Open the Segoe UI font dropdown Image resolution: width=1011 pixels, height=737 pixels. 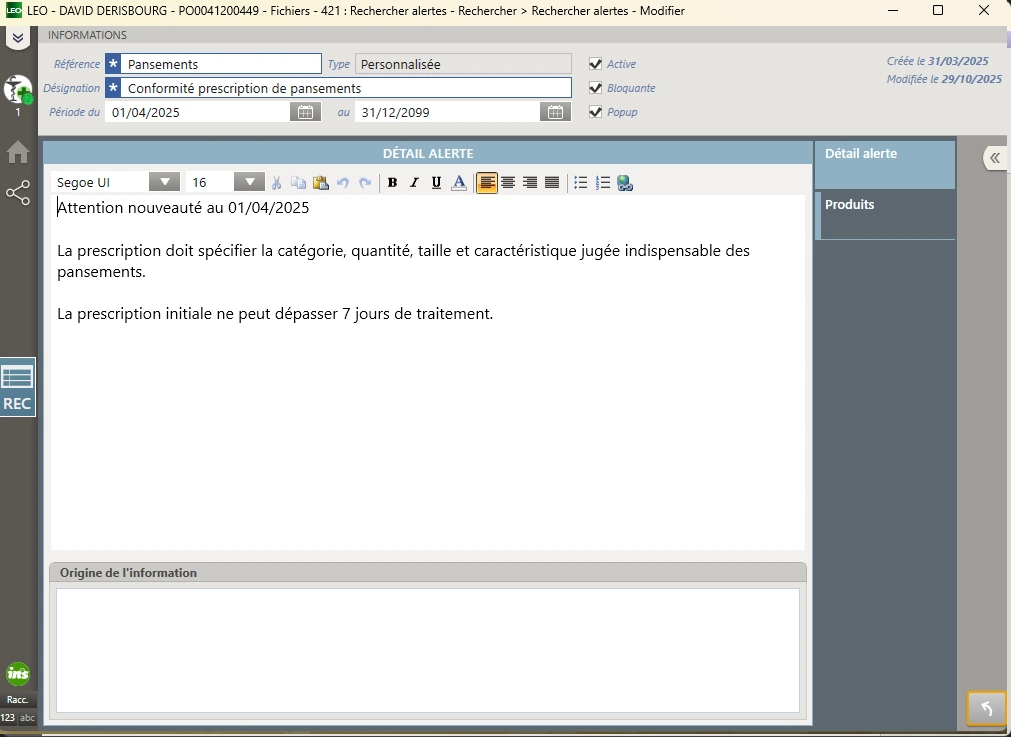[164, 182]
